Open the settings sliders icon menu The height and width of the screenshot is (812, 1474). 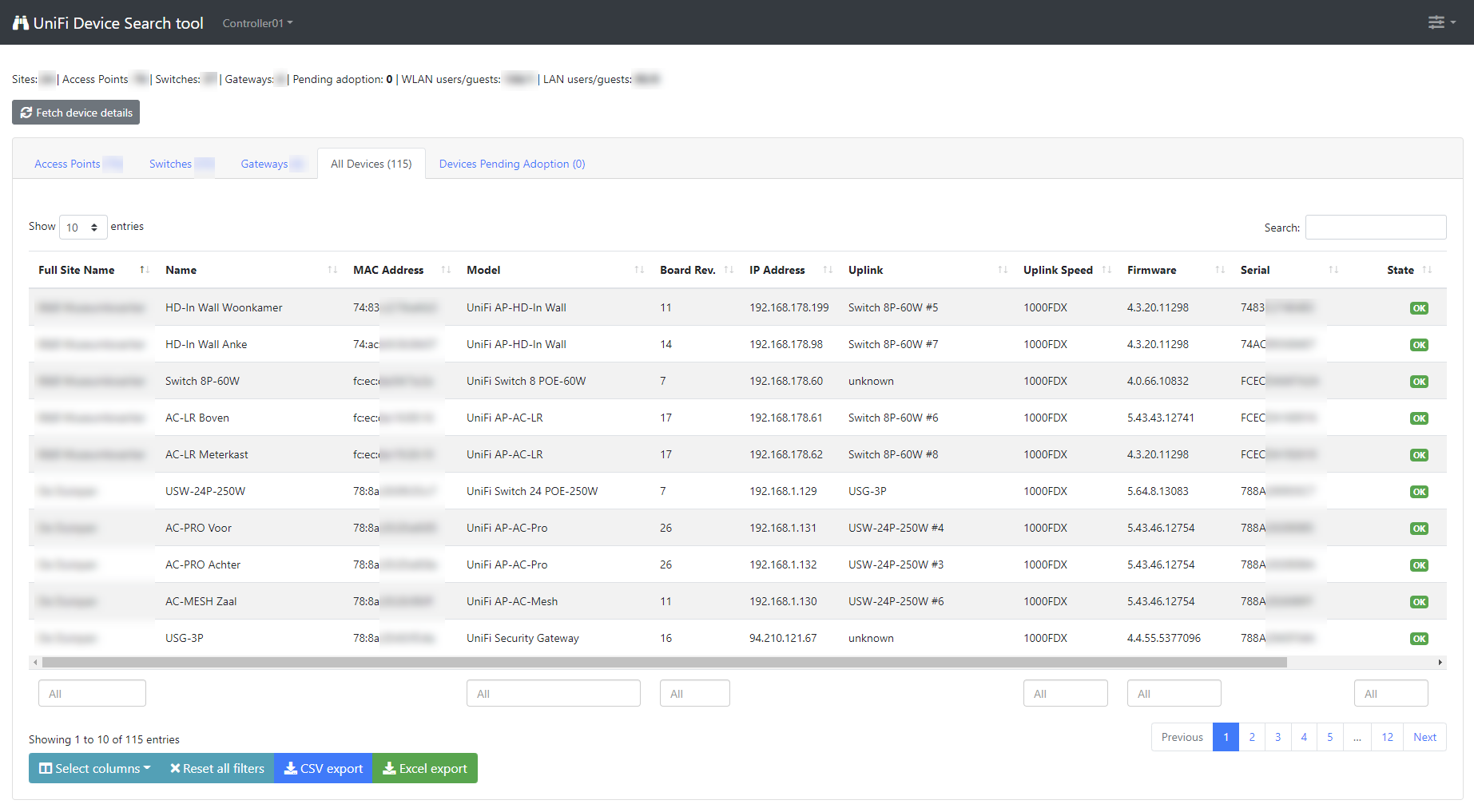point(1440,22)
